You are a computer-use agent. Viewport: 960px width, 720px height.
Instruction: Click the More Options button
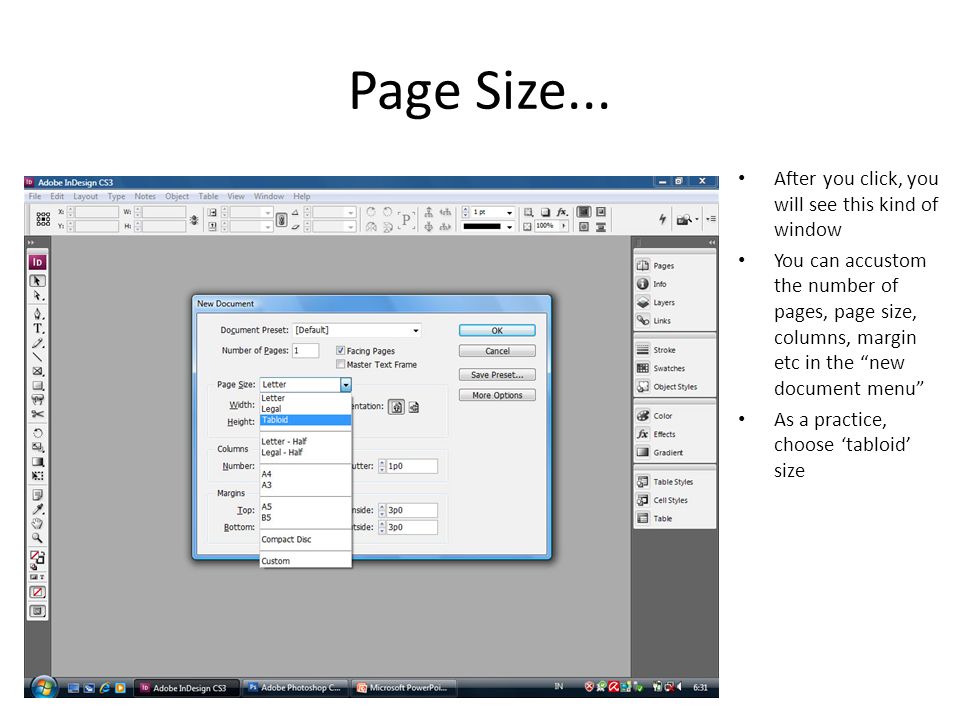[x=497, y=395]
